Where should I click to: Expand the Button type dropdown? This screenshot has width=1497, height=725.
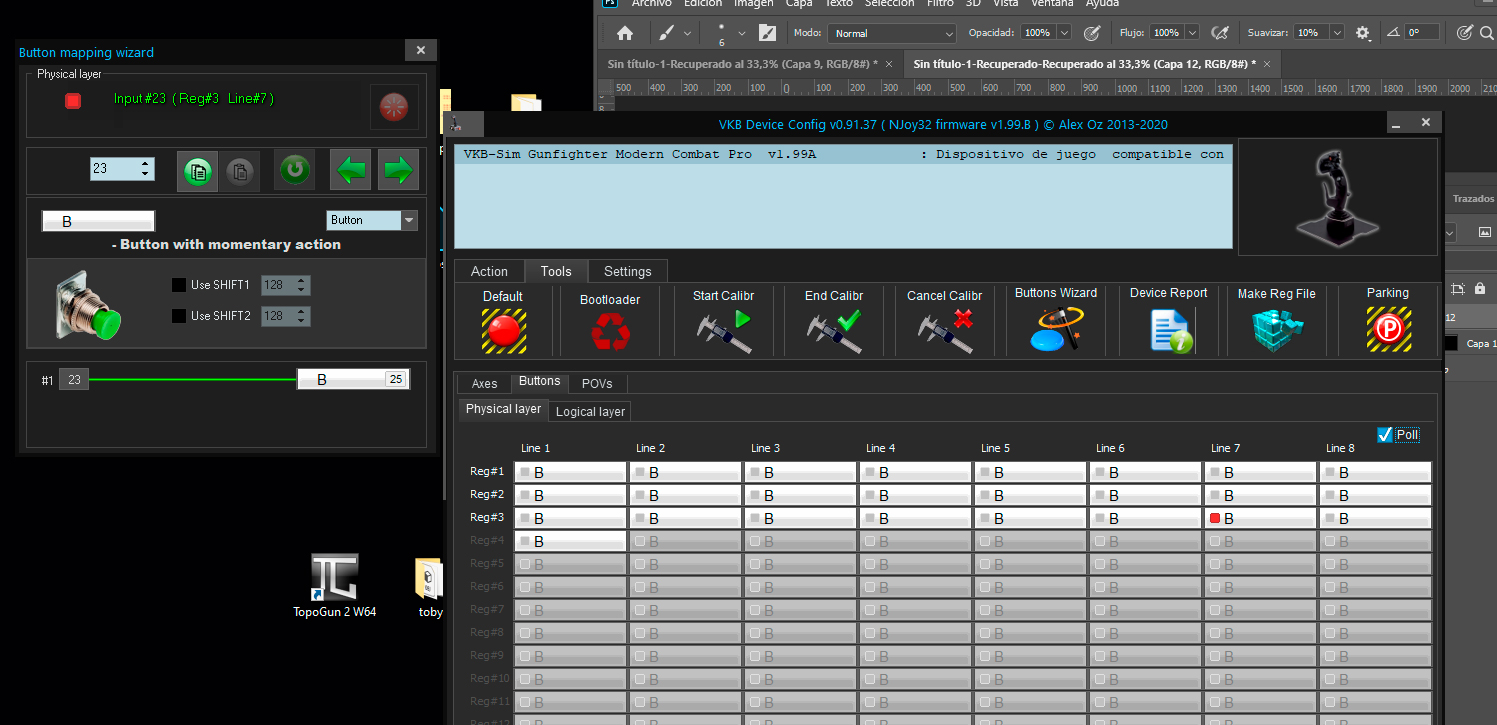click(x=409, y=220)
